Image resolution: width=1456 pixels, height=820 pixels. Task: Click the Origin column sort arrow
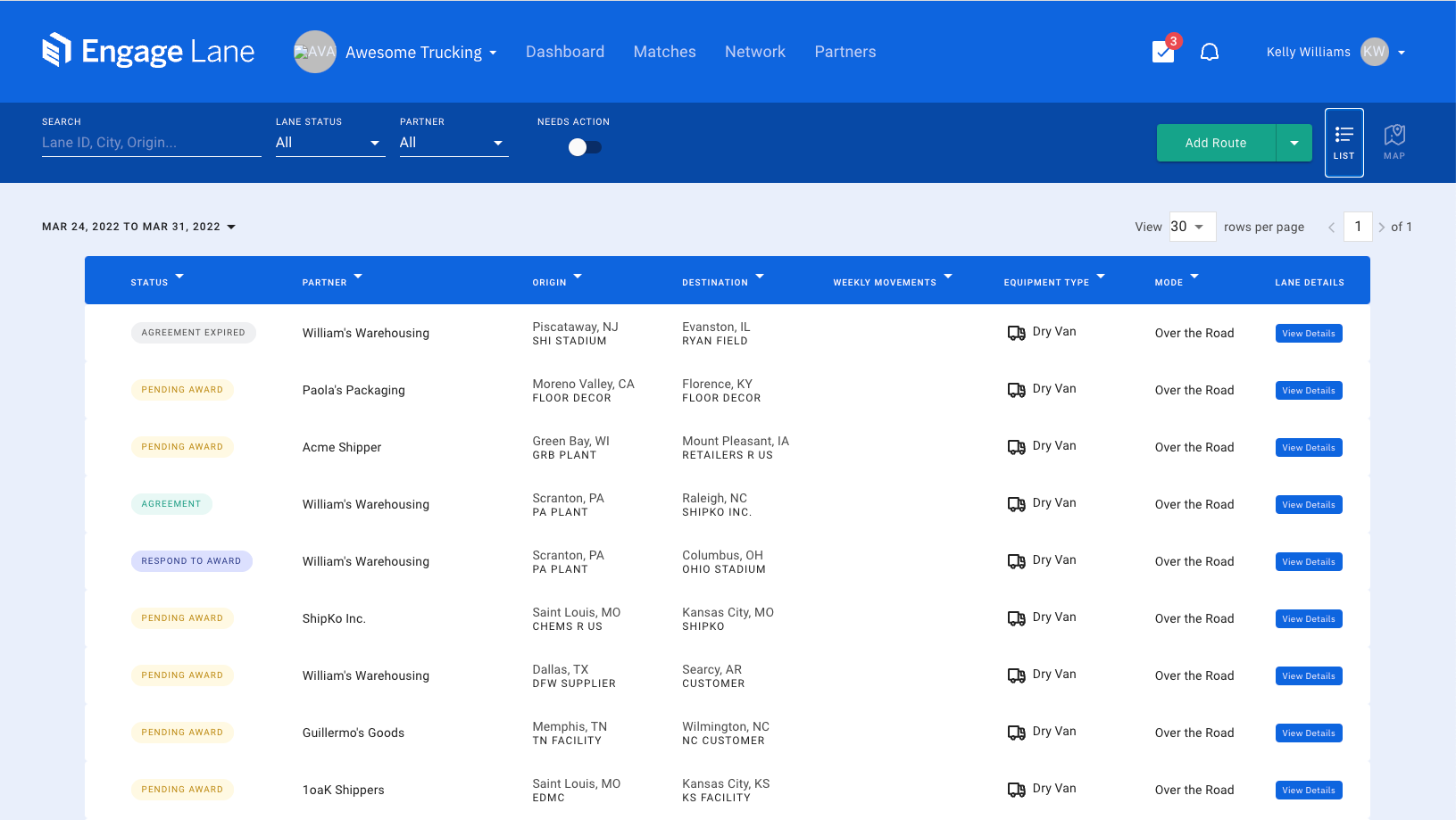[577, 277]
